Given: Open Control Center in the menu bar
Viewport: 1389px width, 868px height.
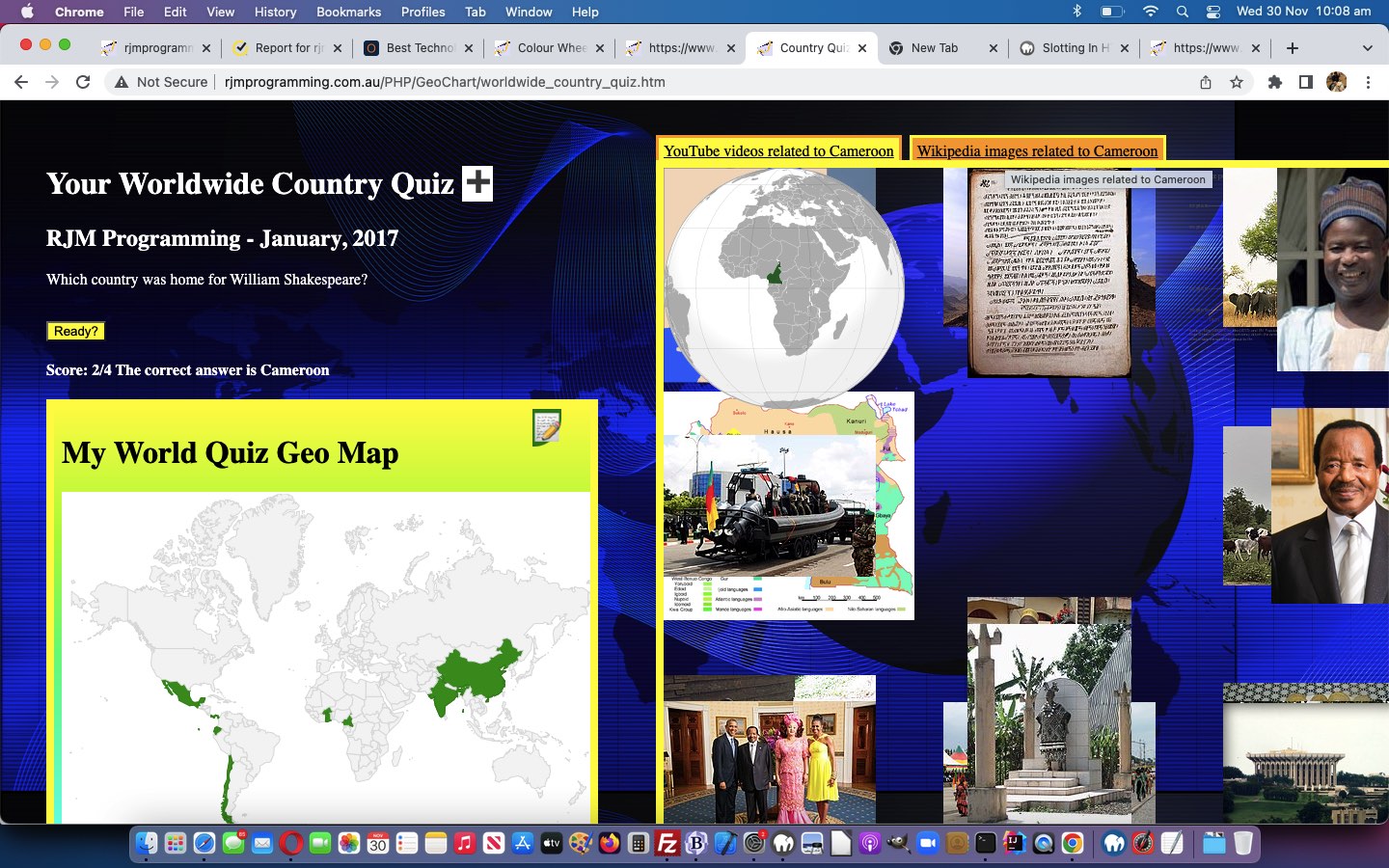Looking at the screenshot, I should [x=1213, y=12].
